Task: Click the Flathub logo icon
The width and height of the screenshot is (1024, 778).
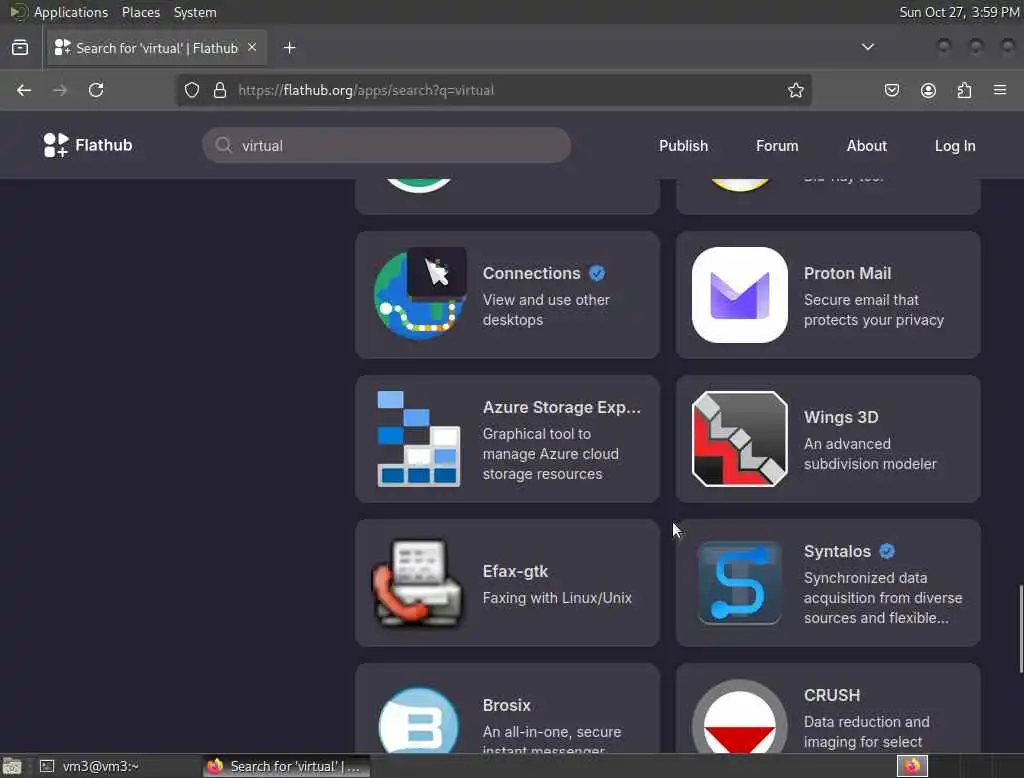Action: (x=56, y=145)
